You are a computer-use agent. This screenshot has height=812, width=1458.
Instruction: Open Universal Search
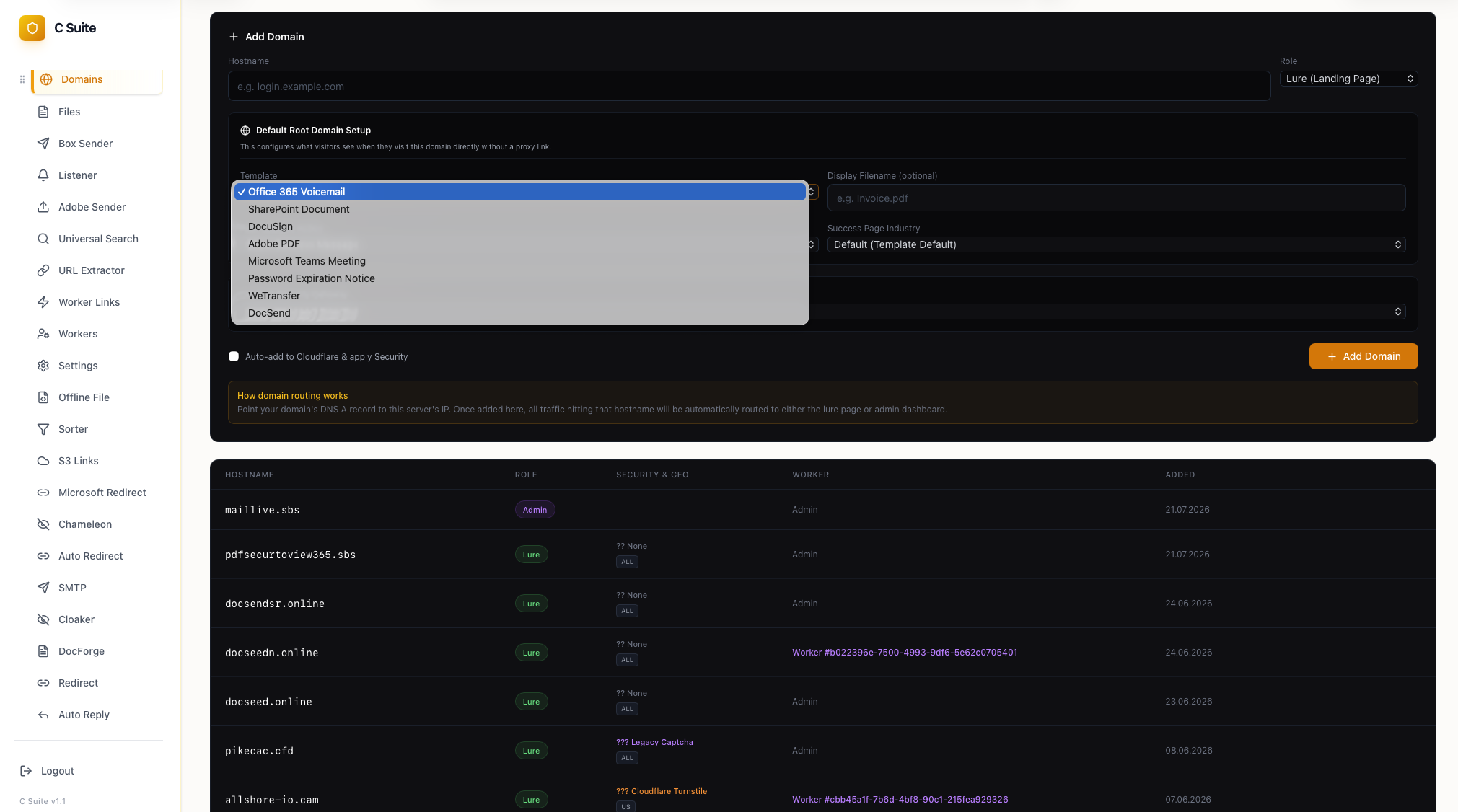(x=97, y=239)
